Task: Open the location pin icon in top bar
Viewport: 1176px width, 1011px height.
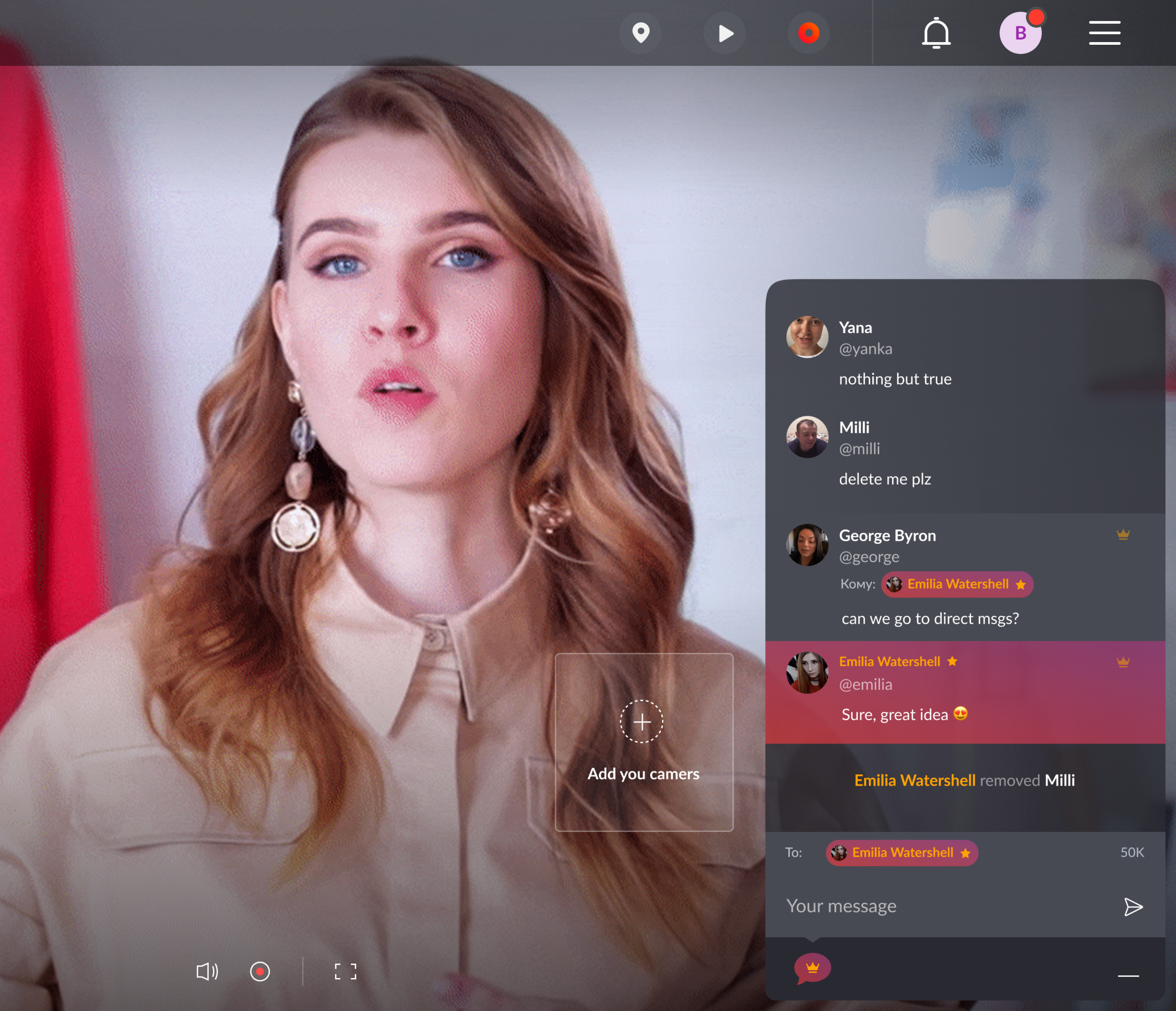Action: pyautogui.click(x=641, y=33)
